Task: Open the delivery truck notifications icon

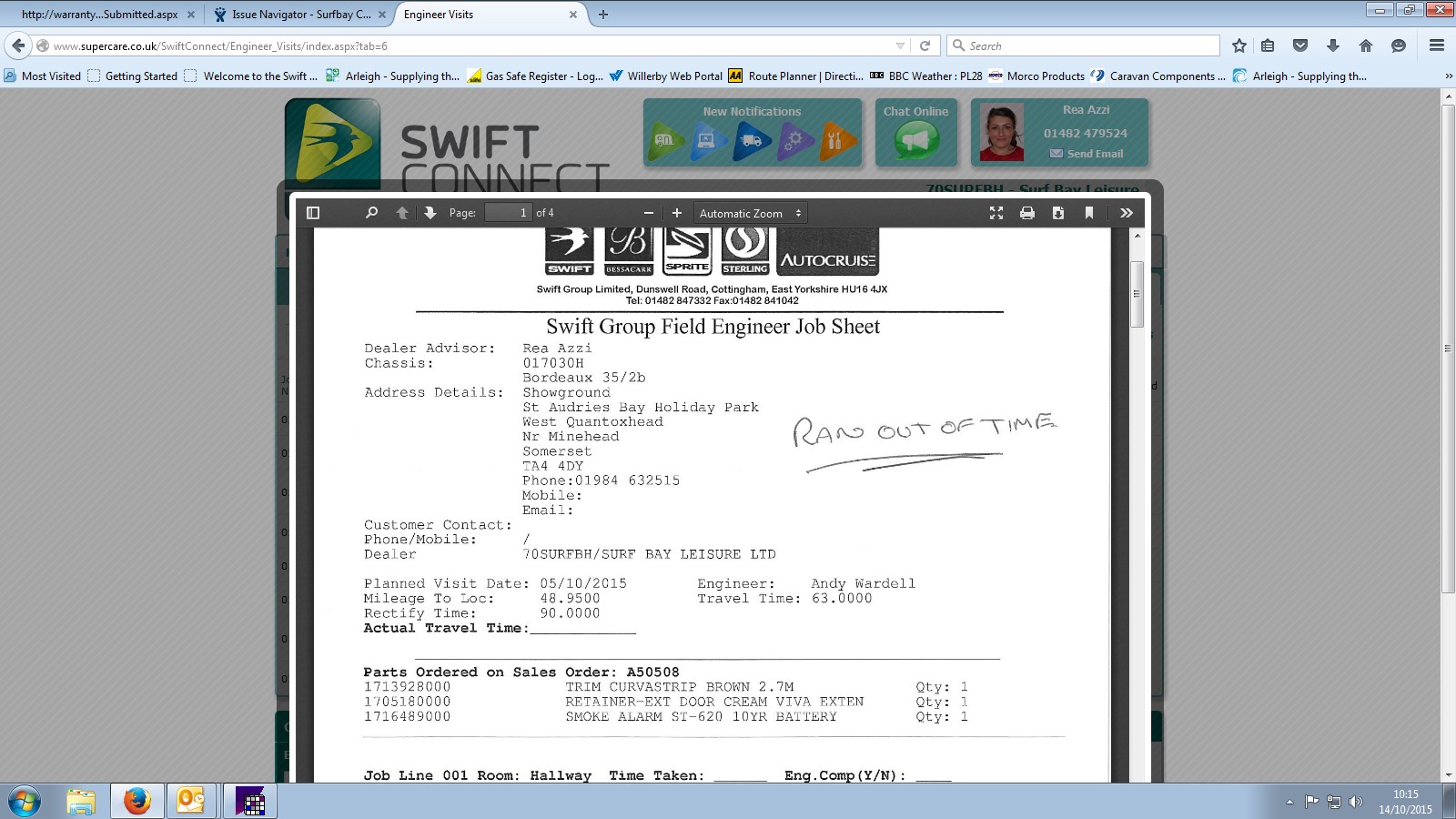Action: tap(753, 141)
